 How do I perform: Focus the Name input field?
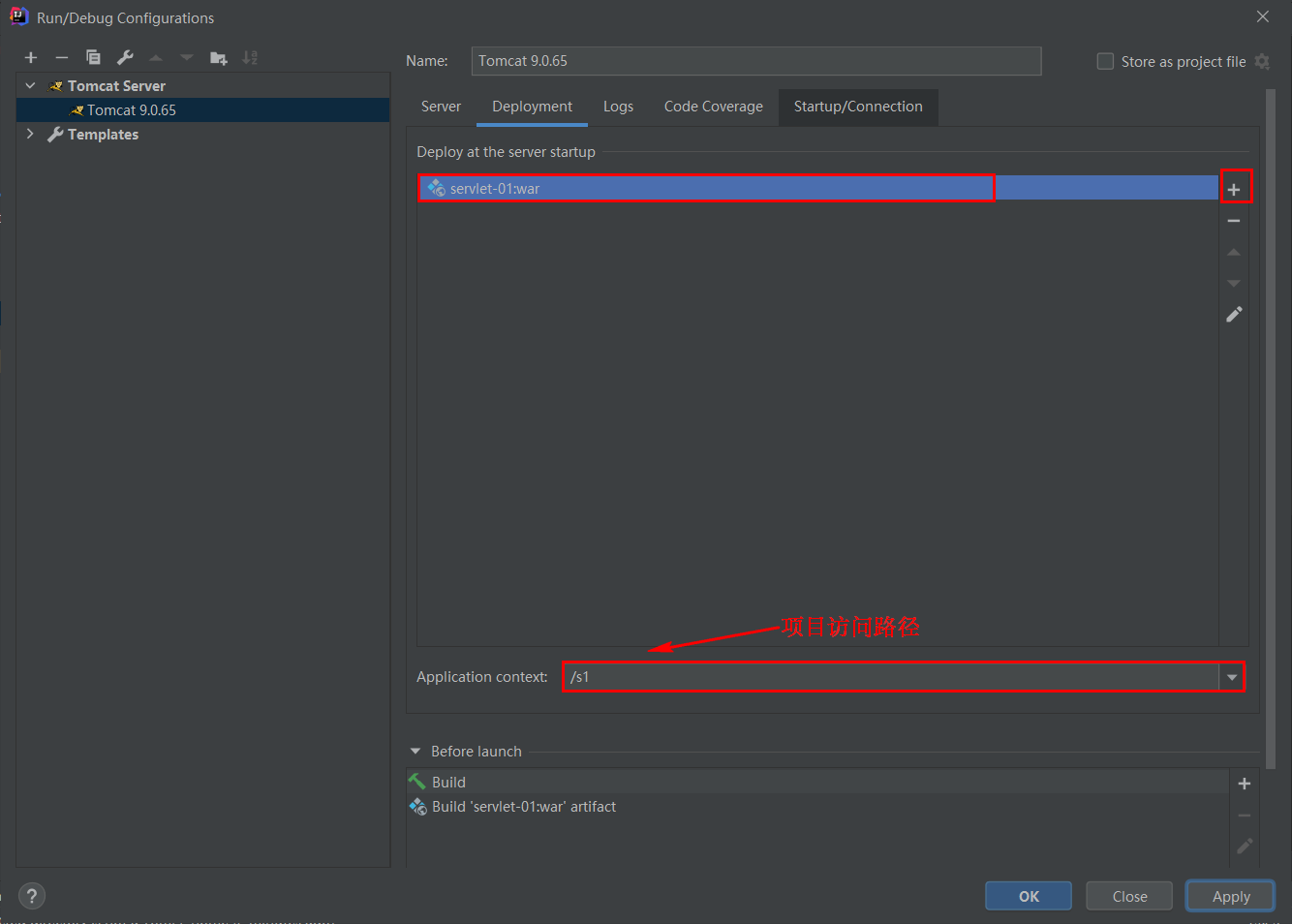click(756, 61)
